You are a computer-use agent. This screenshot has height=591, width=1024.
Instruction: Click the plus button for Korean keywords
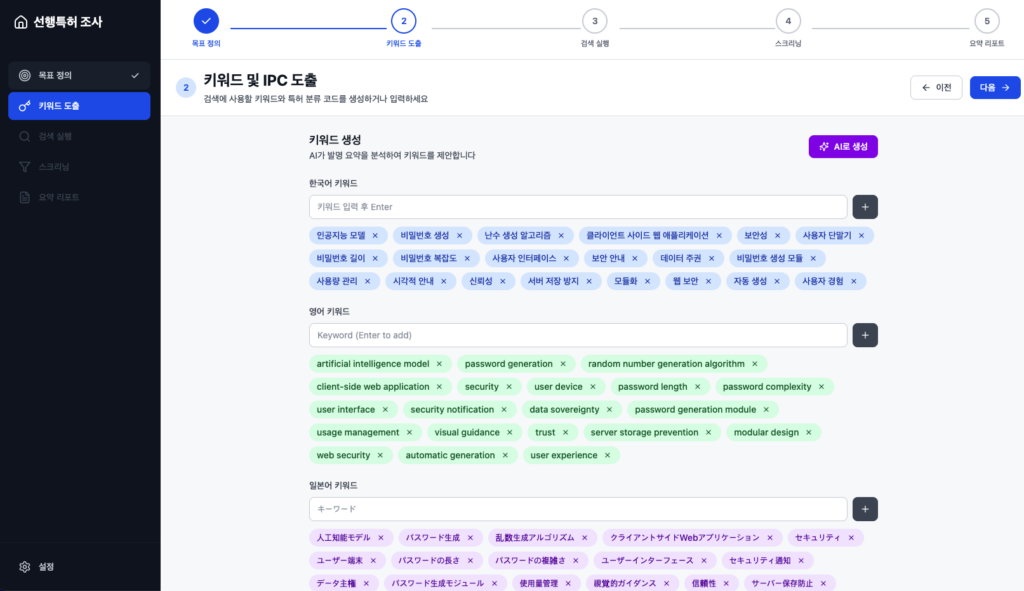[x=865, y=207]
